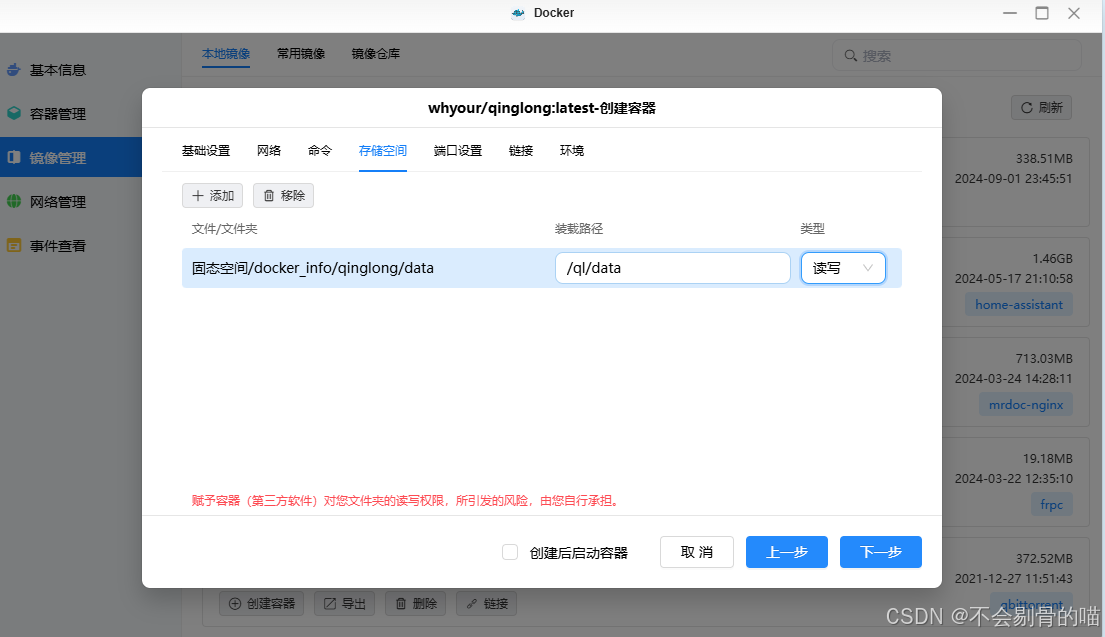Minimize the Docker window
Viewport: 1105px width, 637px height.
pyautogui.click(x=1010, y=13)
